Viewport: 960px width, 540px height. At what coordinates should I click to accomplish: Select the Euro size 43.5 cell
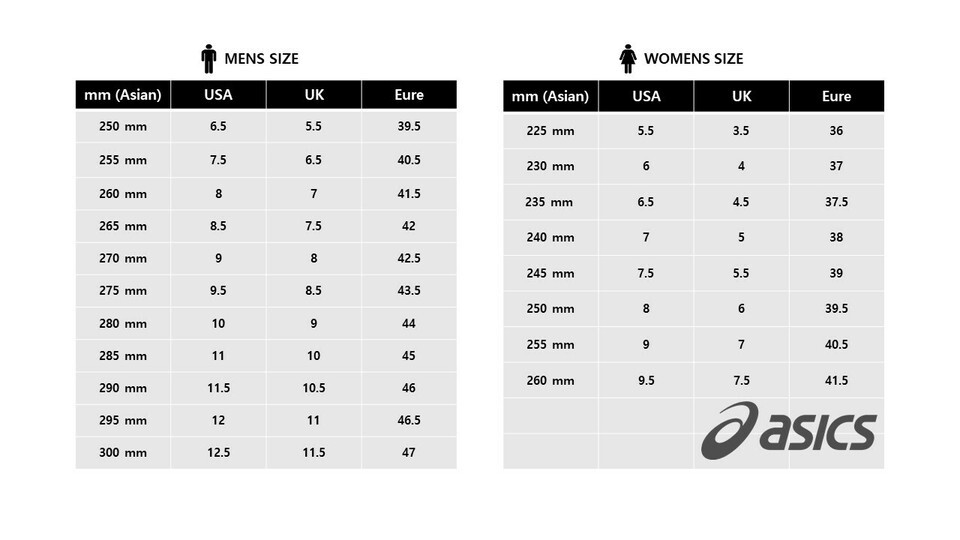pos(409,290)
